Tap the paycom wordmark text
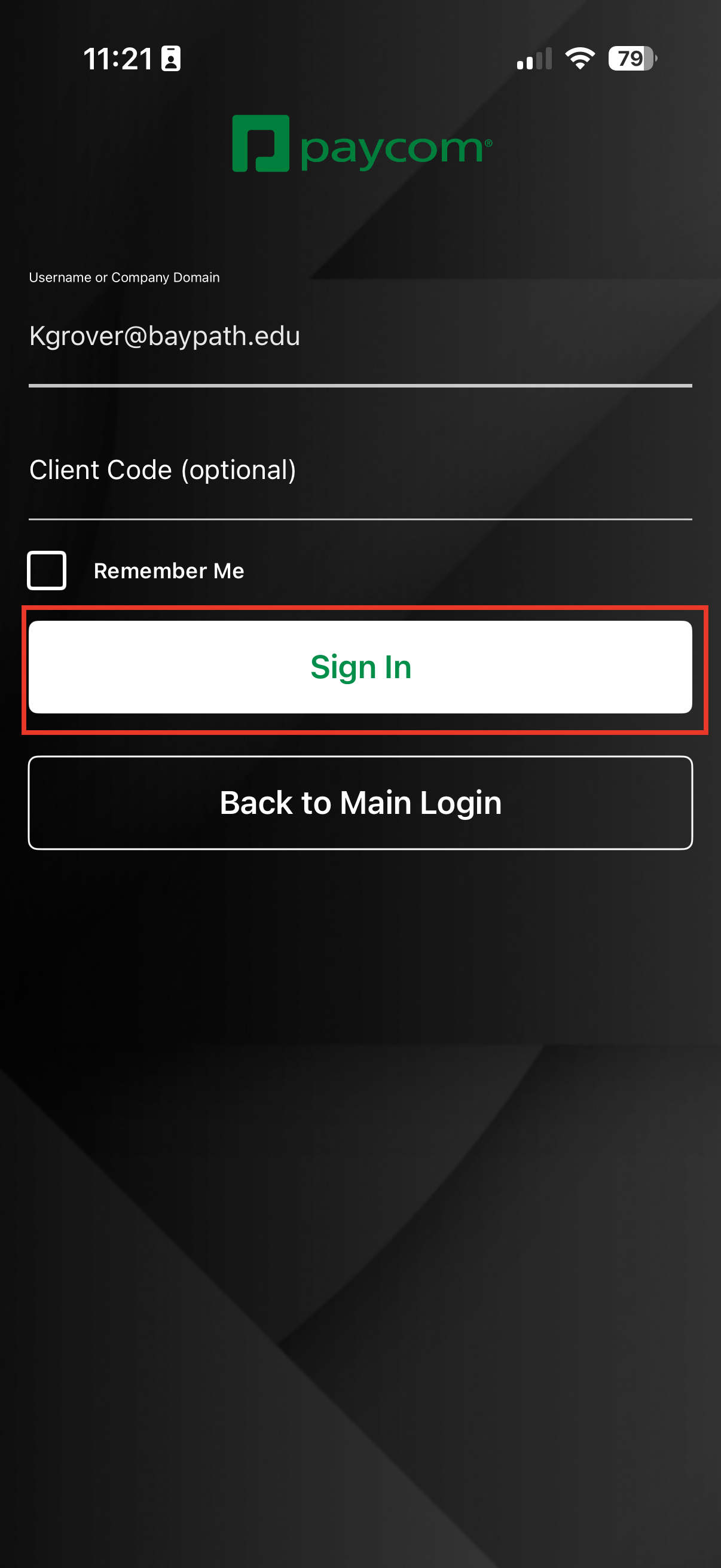 pyautogui.click(x=392, y=149)
